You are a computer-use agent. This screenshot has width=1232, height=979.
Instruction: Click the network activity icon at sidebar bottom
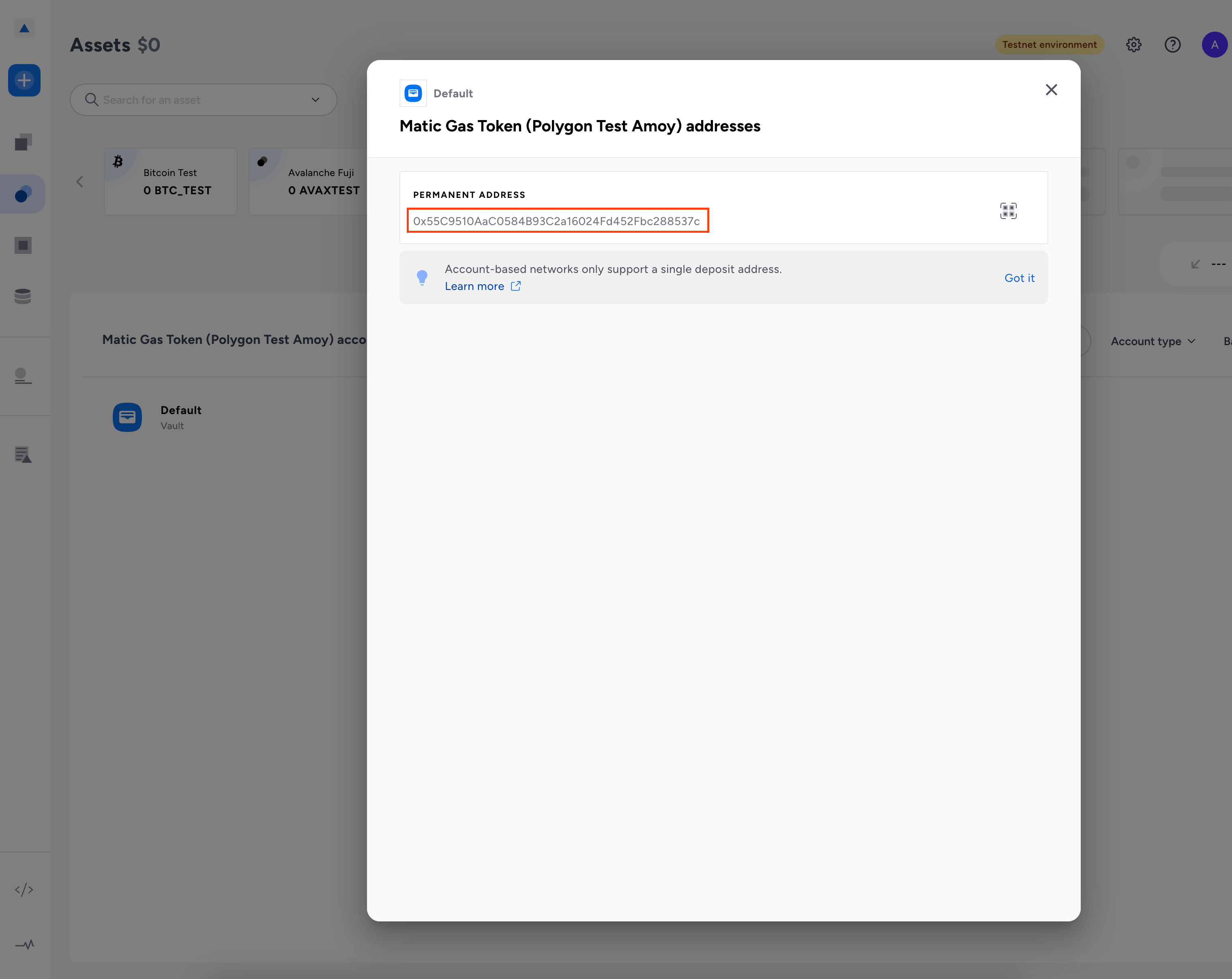pyautogui.click(x=25, y=945)
